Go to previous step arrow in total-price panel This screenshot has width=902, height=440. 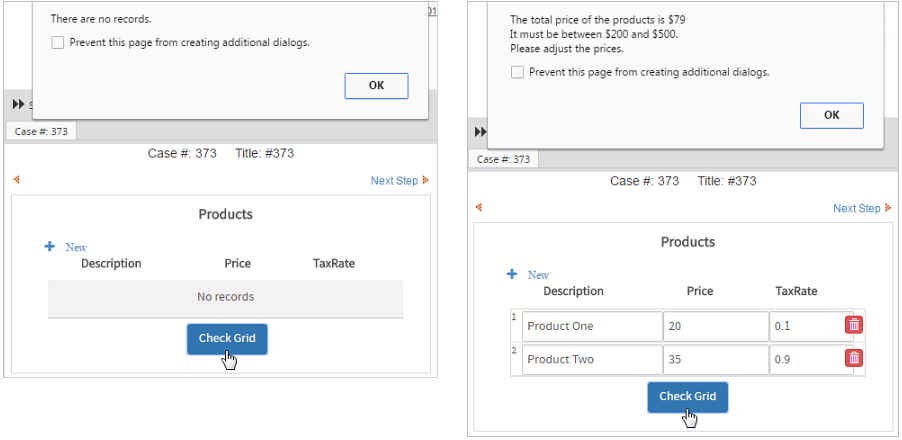coord(478,207)
